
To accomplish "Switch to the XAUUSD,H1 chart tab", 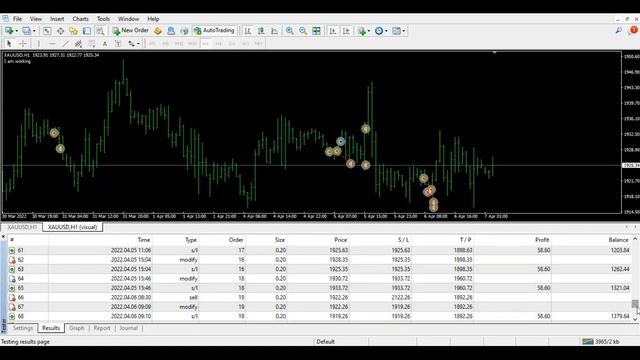I will 22,227.
